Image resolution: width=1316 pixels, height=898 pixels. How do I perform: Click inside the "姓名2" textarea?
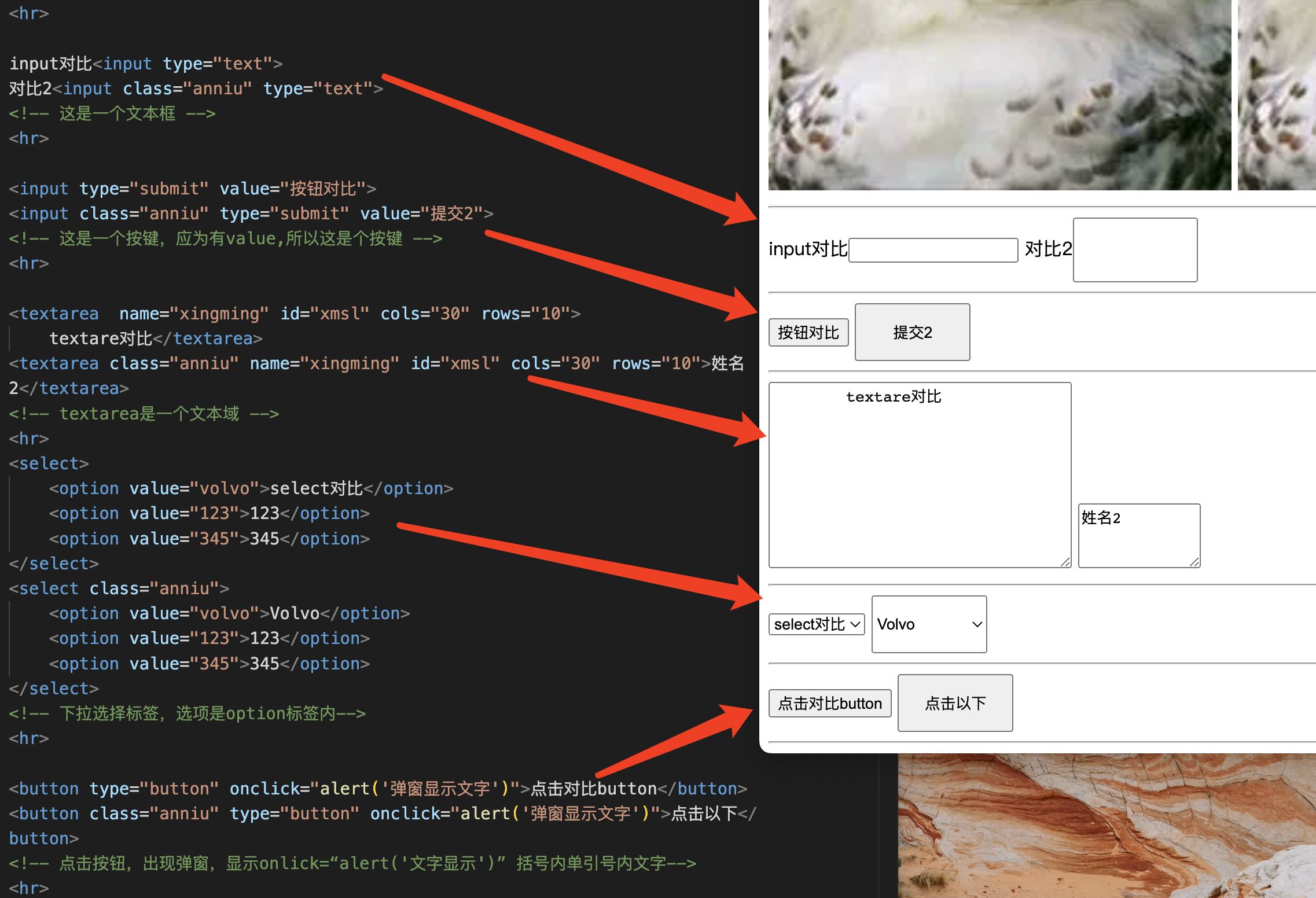coord(1139,535)
